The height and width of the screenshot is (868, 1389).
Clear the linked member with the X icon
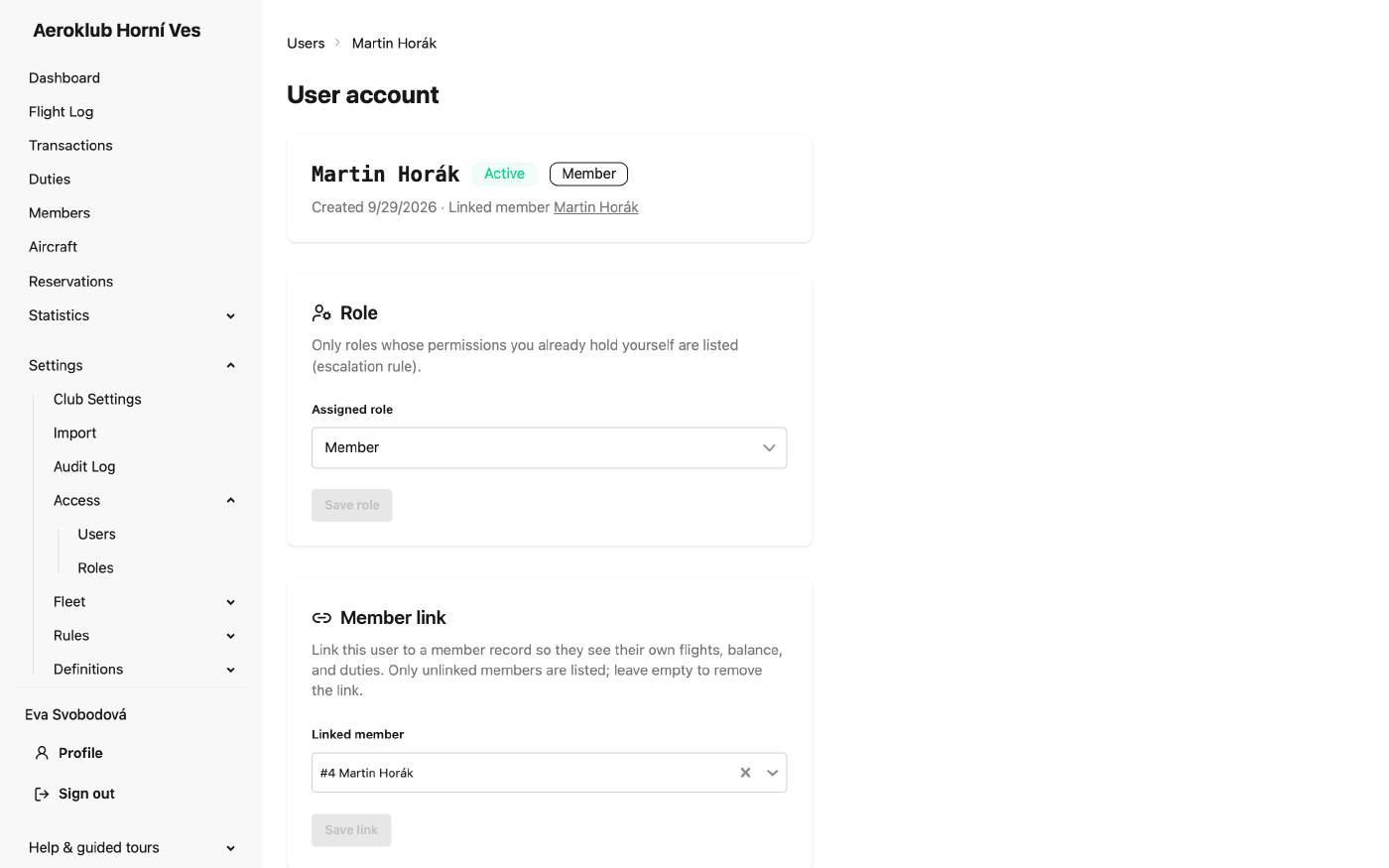(x=745, y=773)
